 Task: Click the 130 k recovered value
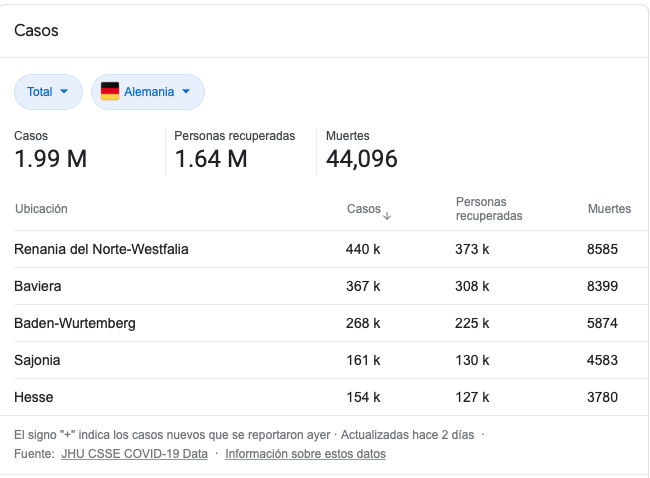pos(472,360)
